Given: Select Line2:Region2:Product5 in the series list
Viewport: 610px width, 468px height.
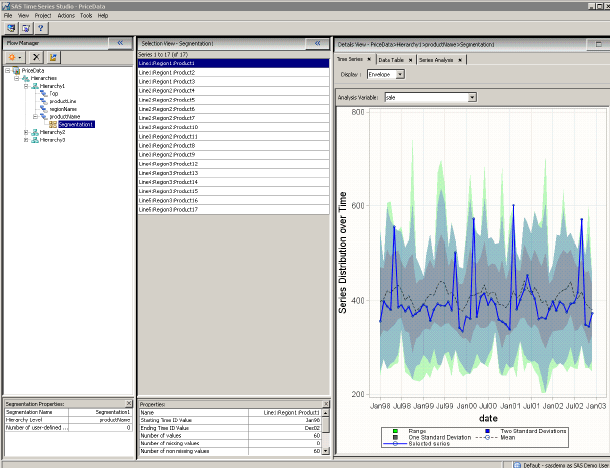Looking at the screenshot, I should pyautogui.click(x=166, y=100).
